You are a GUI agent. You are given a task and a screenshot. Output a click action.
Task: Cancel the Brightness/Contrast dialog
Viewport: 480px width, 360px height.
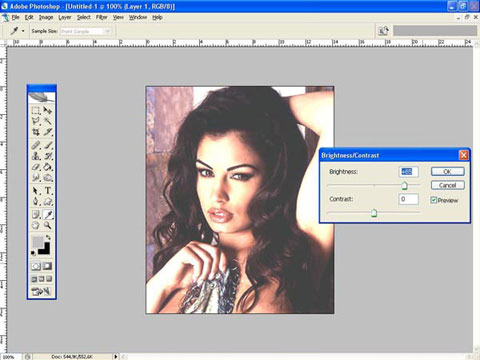[x=447, y=185]
